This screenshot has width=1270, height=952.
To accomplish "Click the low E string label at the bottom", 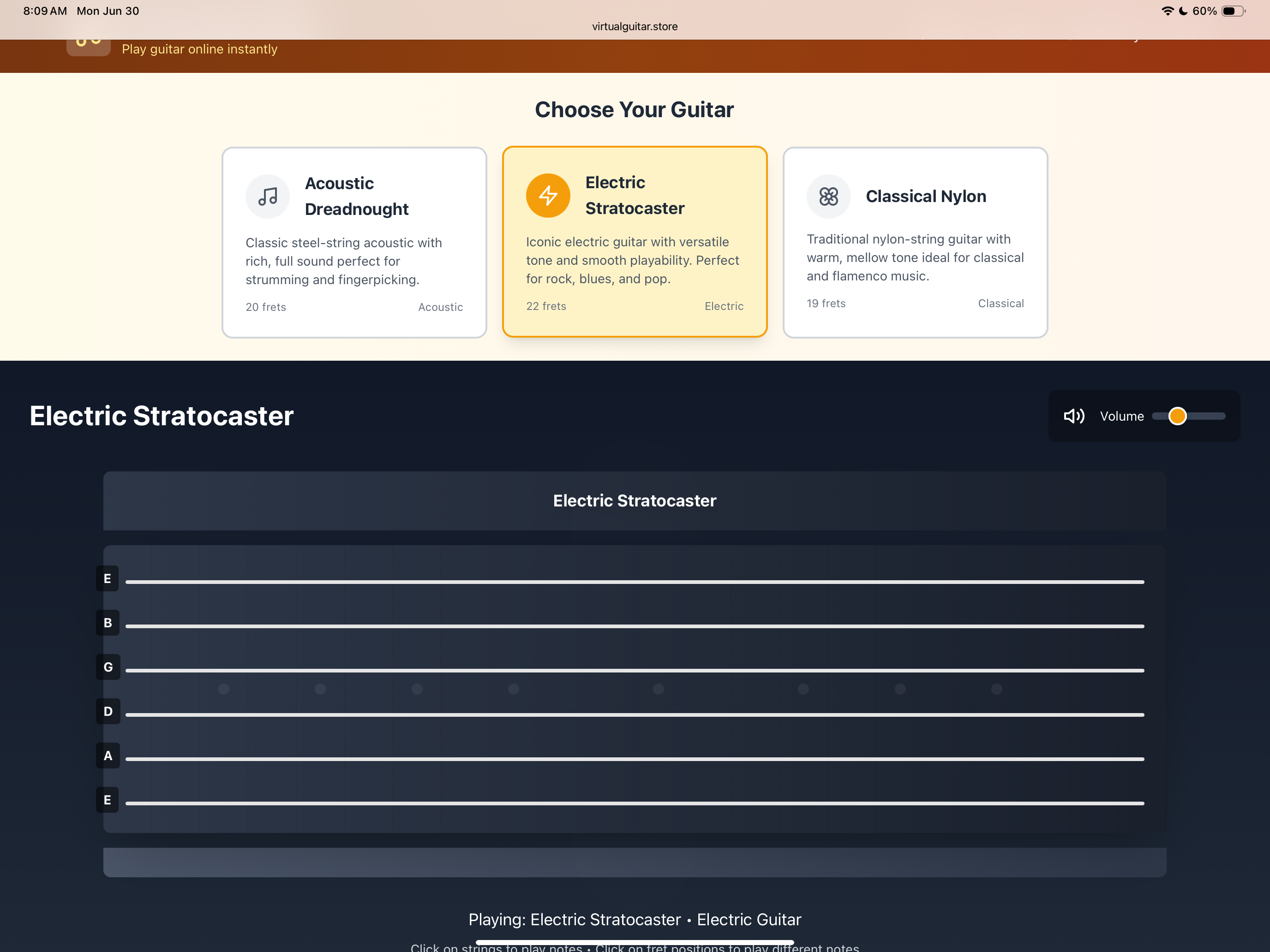I will point(108,800).
